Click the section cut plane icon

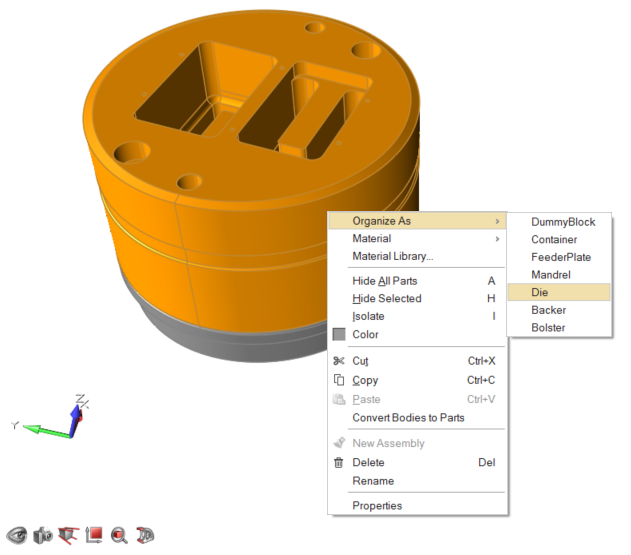point(68,535)
